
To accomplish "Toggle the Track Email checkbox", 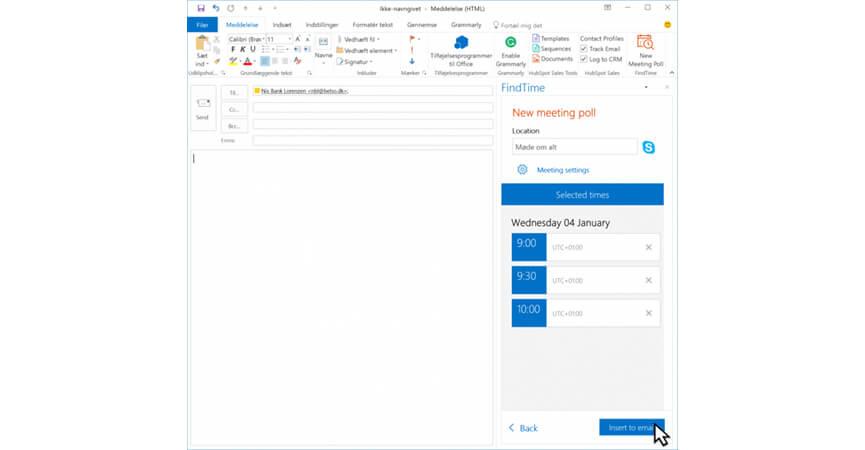I will [584, 49].
